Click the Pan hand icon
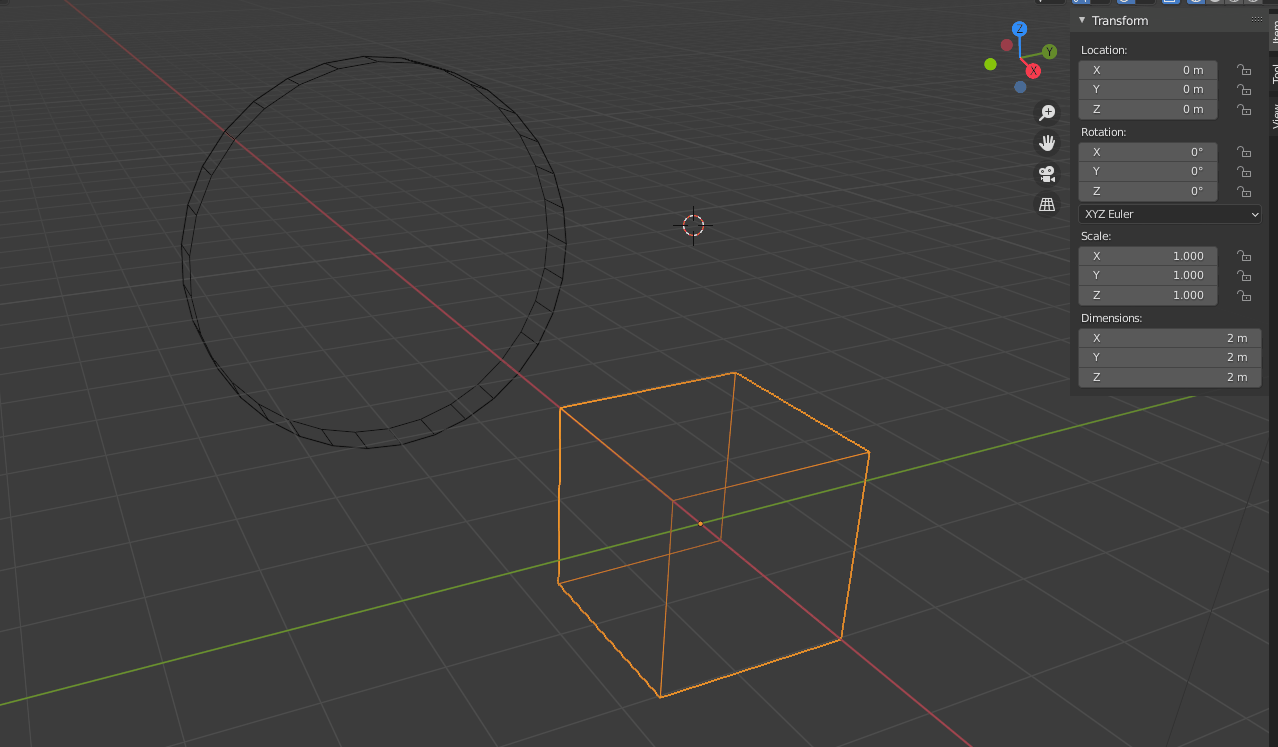1278x747 pixels. click(1046, 143)
